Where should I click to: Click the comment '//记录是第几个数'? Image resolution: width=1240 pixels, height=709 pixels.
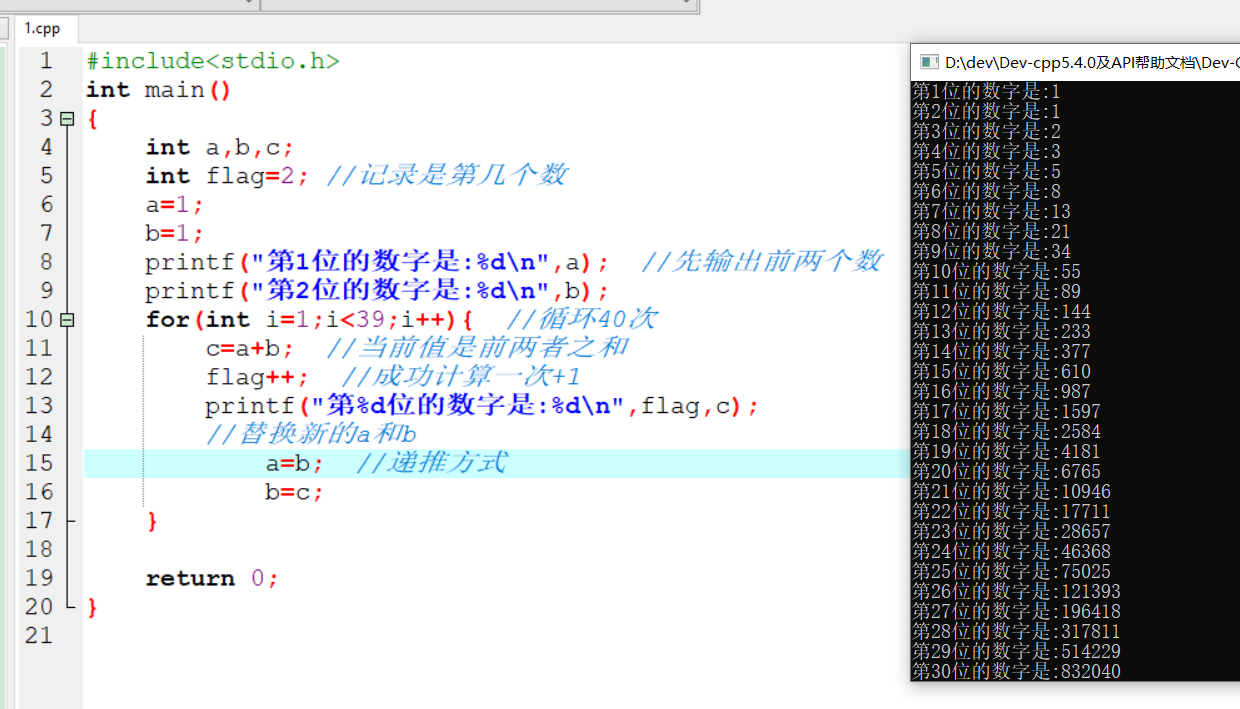click(x=447, y=176)
